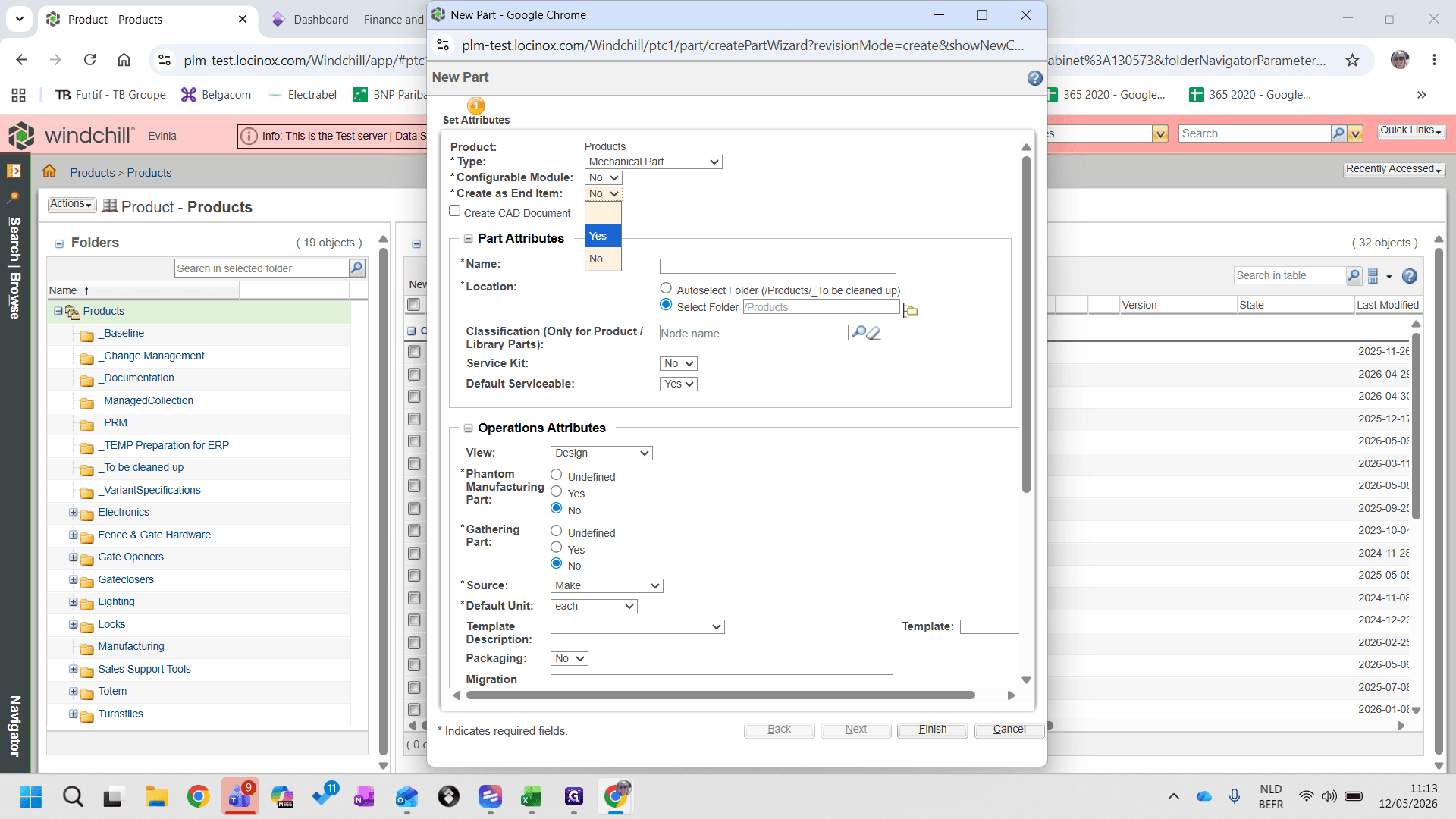Clear classification using the eraser icon

pos(874,333)
